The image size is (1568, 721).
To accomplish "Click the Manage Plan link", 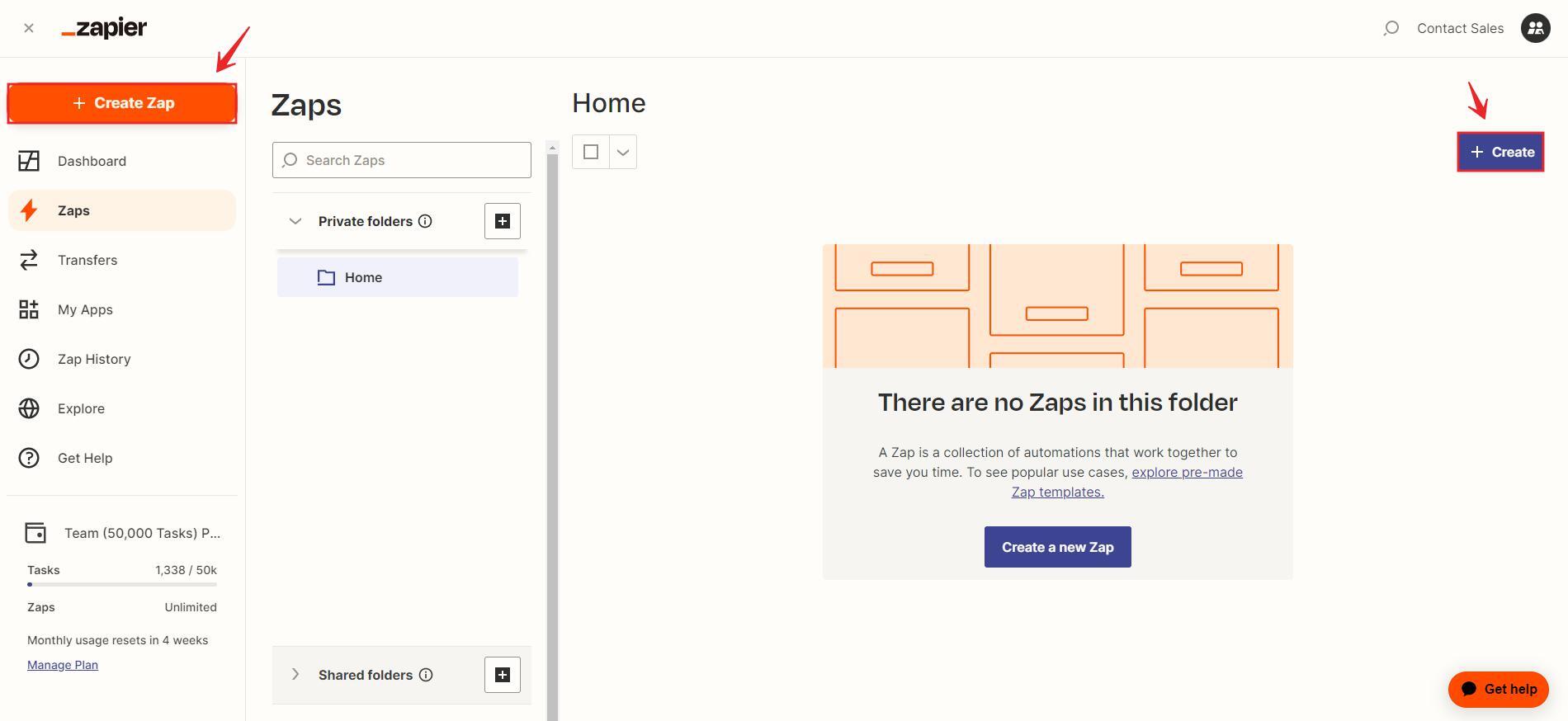I will pyautogui.click(x=63, y=665).
